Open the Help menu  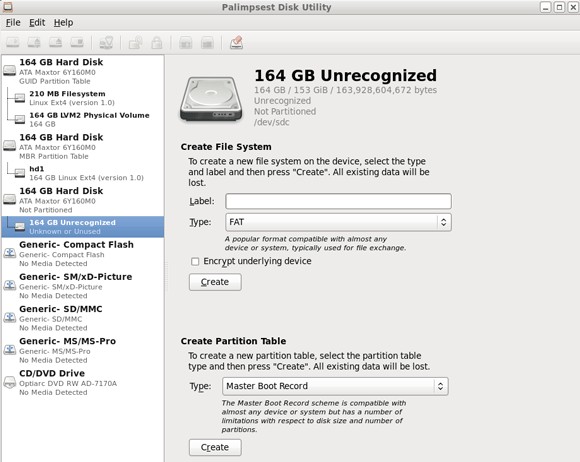pos(63,23)
